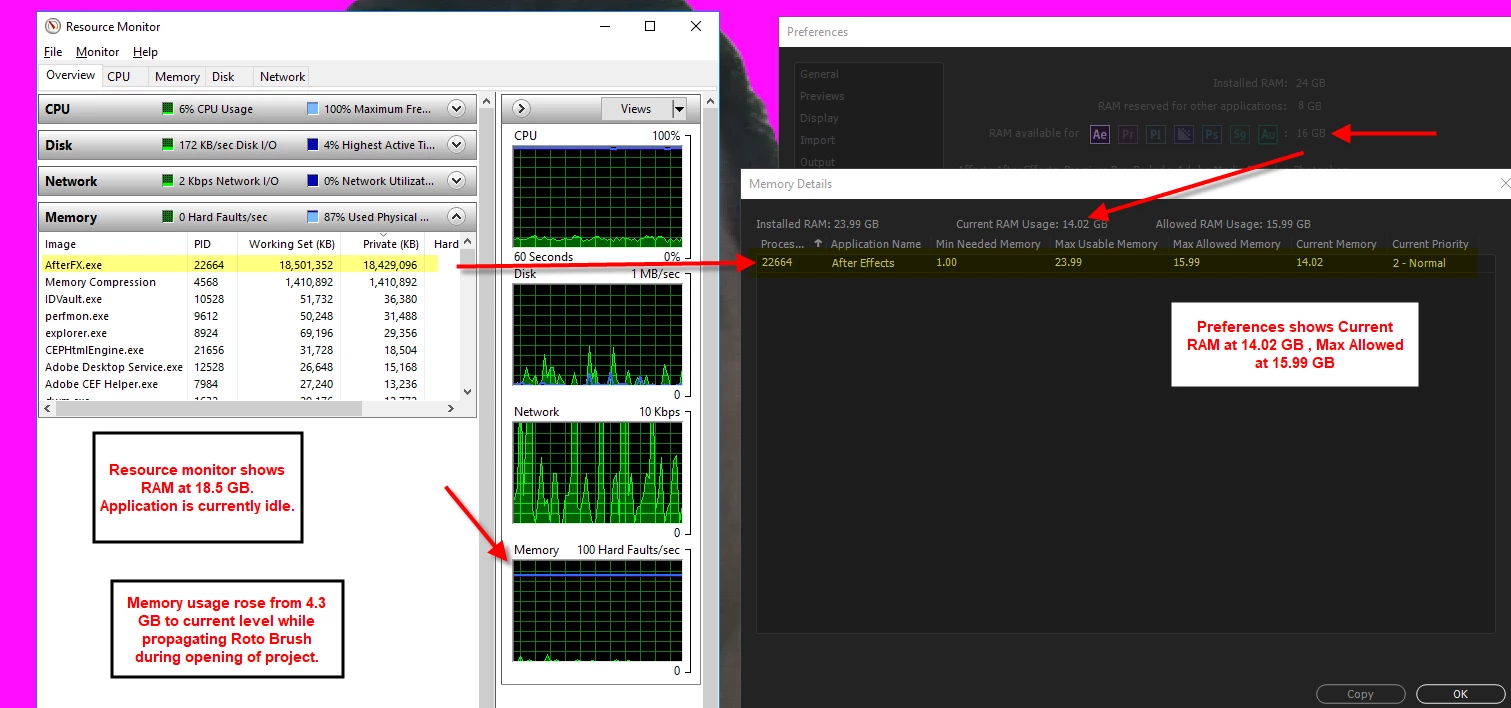The image size is (1511, 708).
Task: Click process list vertical scrollbar down arrow
Action: tap(467, 392)
